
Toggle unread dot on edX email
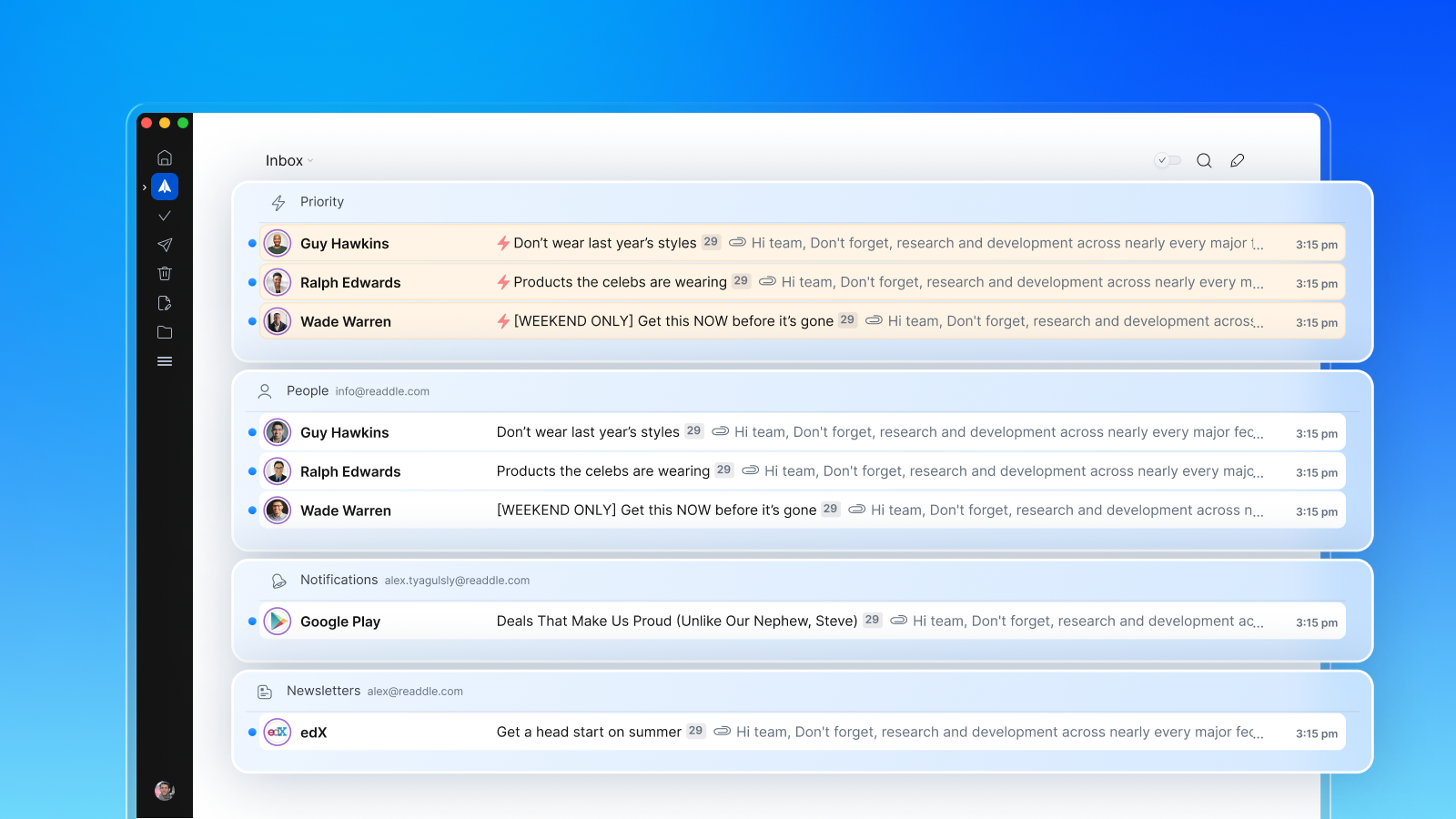pos(252,733)
